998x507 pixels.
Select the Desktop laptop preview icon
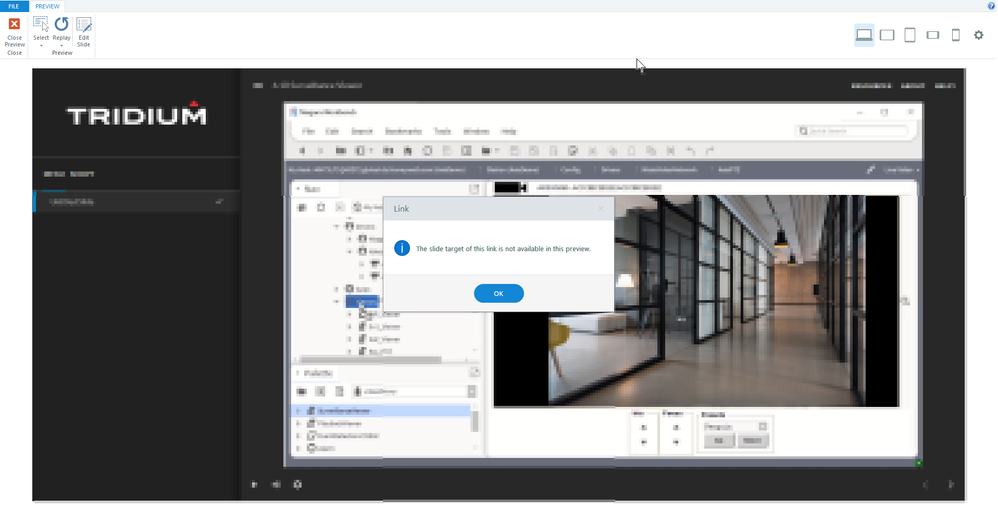tap(864, 35)
